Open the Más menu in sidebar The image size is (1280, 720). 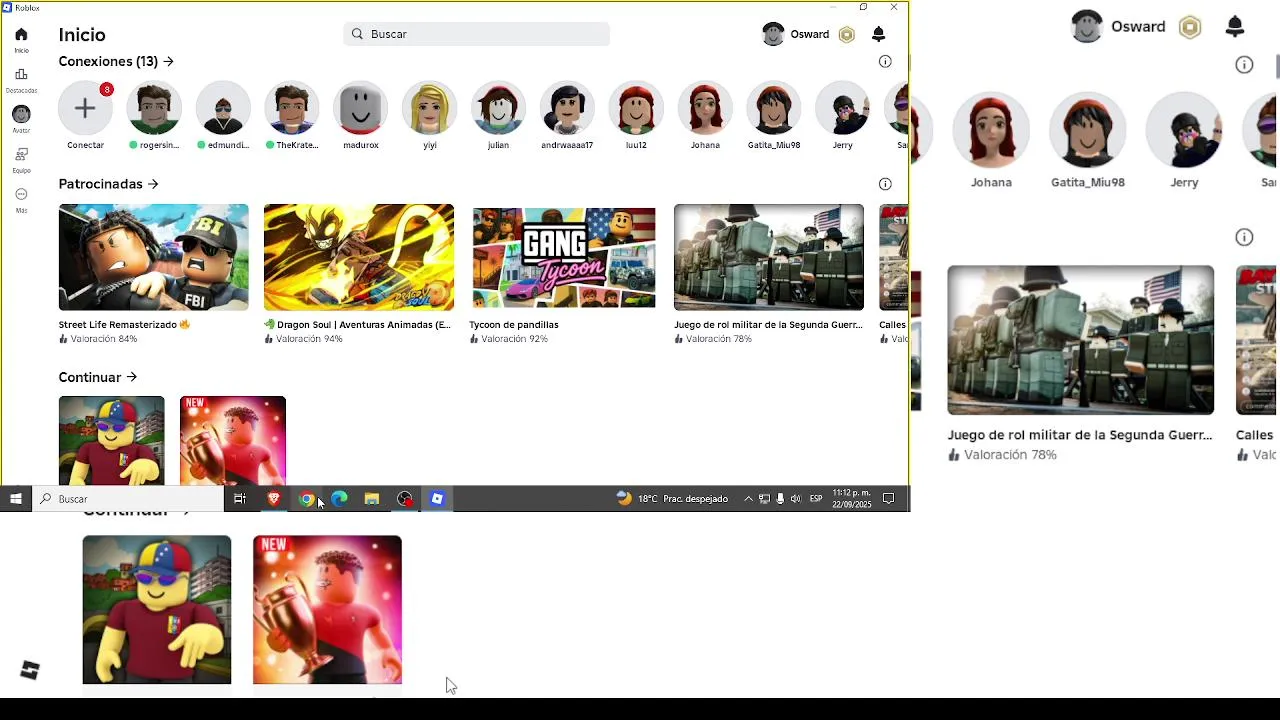tap(21, 200)
